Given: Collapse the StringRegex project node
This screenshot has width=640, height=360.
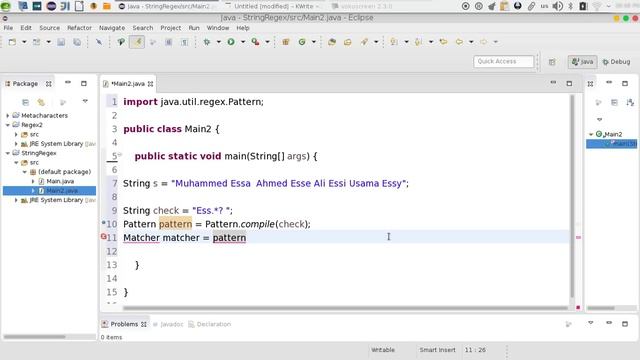Looking at the screenshot, I should pos(8,153).
